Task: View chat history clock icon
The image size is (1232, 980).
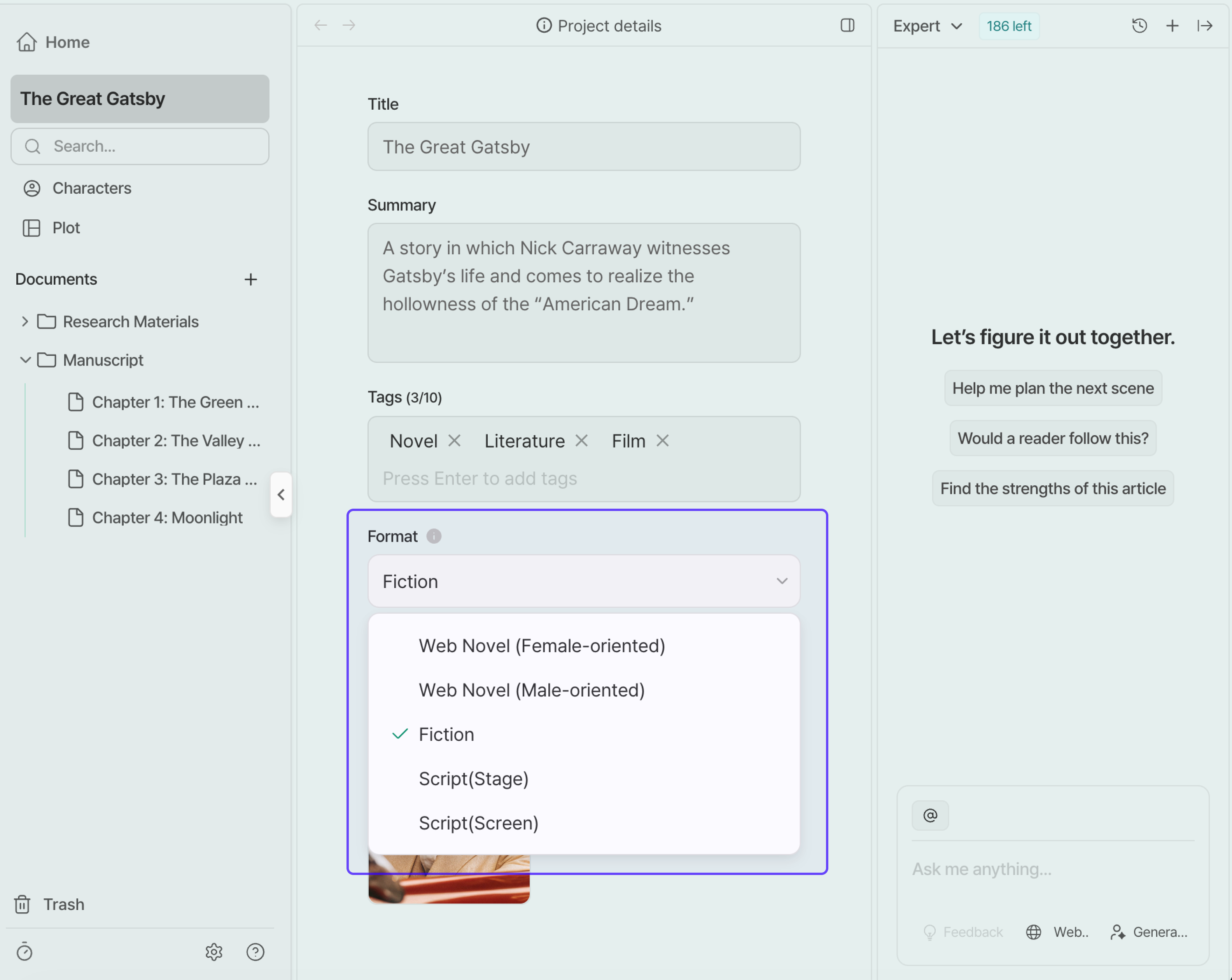Action: tap(1139, 26)
